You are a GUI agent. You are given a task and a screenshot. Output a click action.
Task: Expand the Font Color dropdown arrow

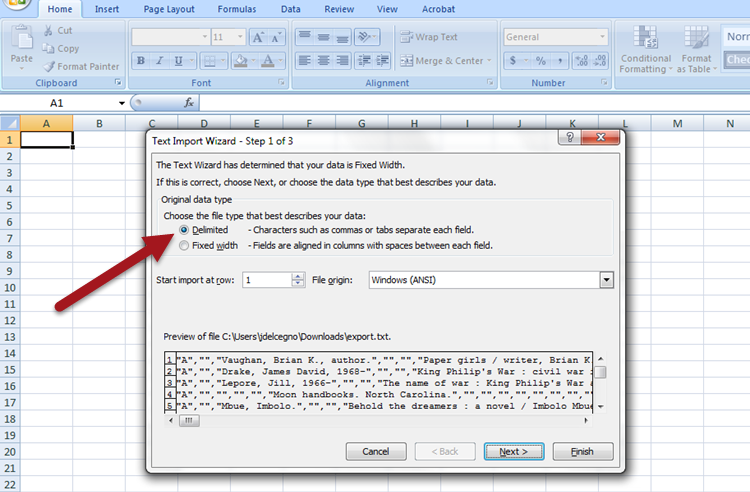tap(280, 61)
